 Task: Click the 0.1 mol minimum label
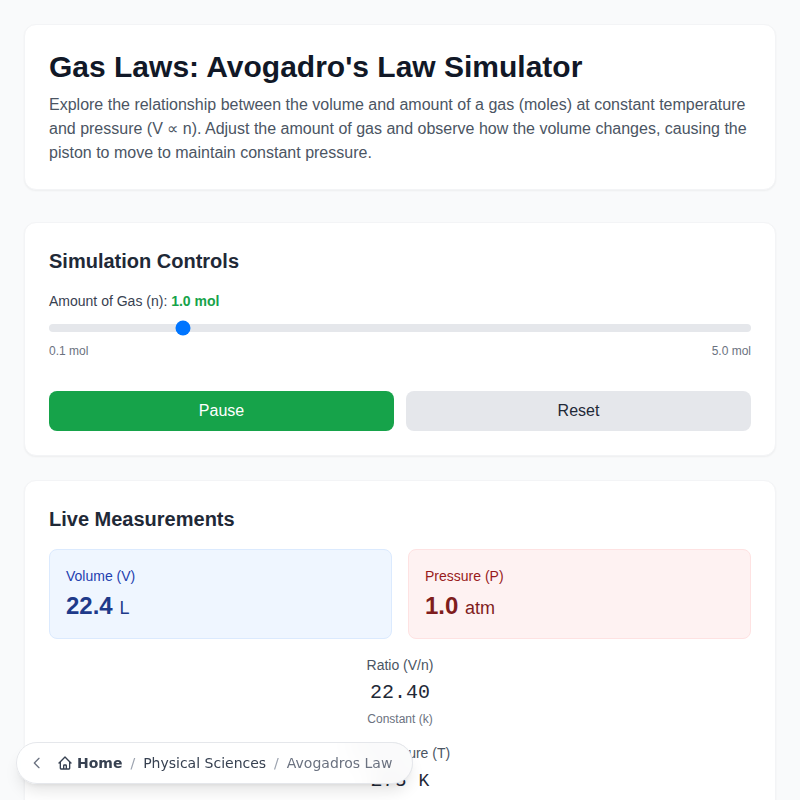[x=68, y=350]
